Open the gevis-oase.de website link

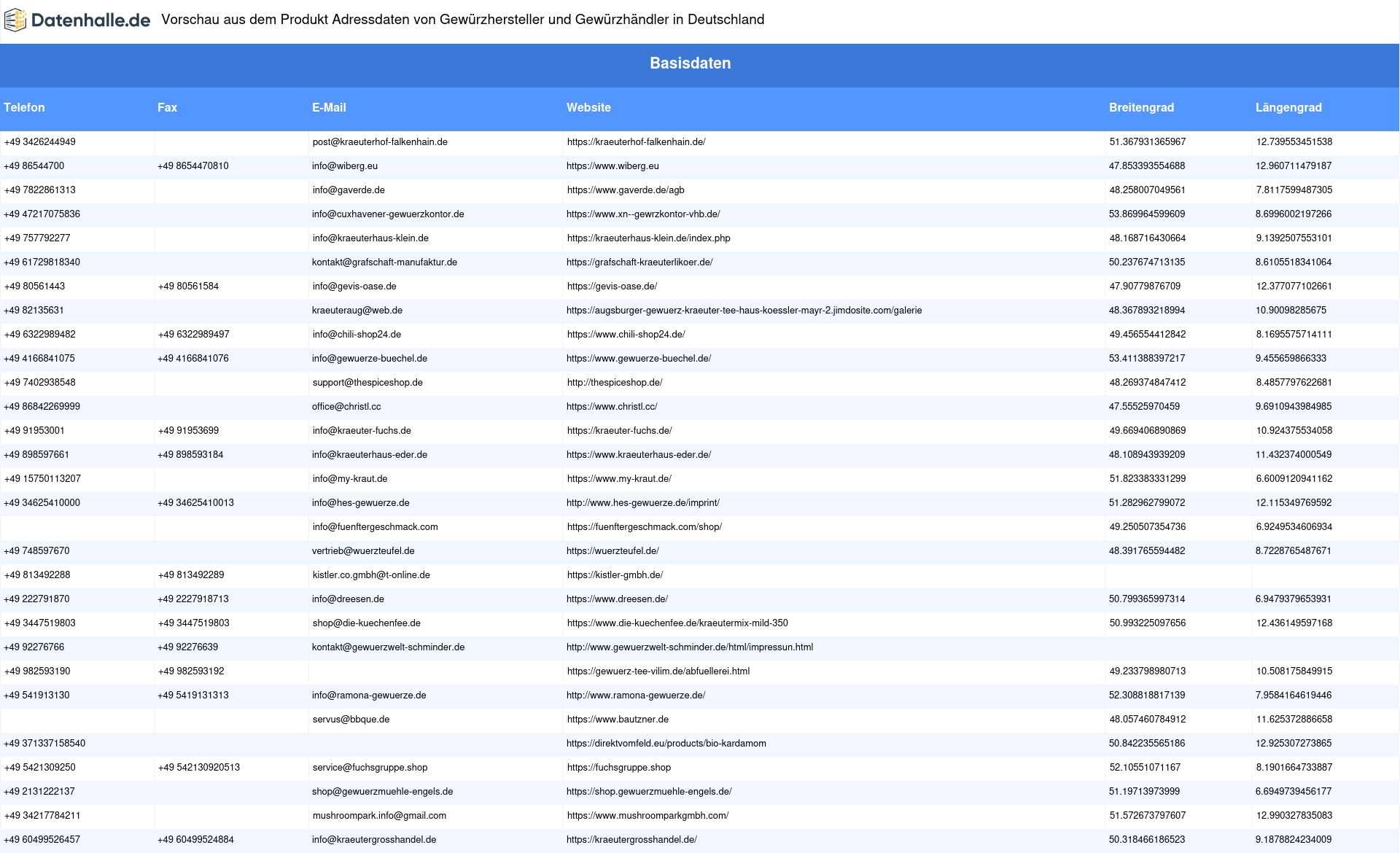612,287
